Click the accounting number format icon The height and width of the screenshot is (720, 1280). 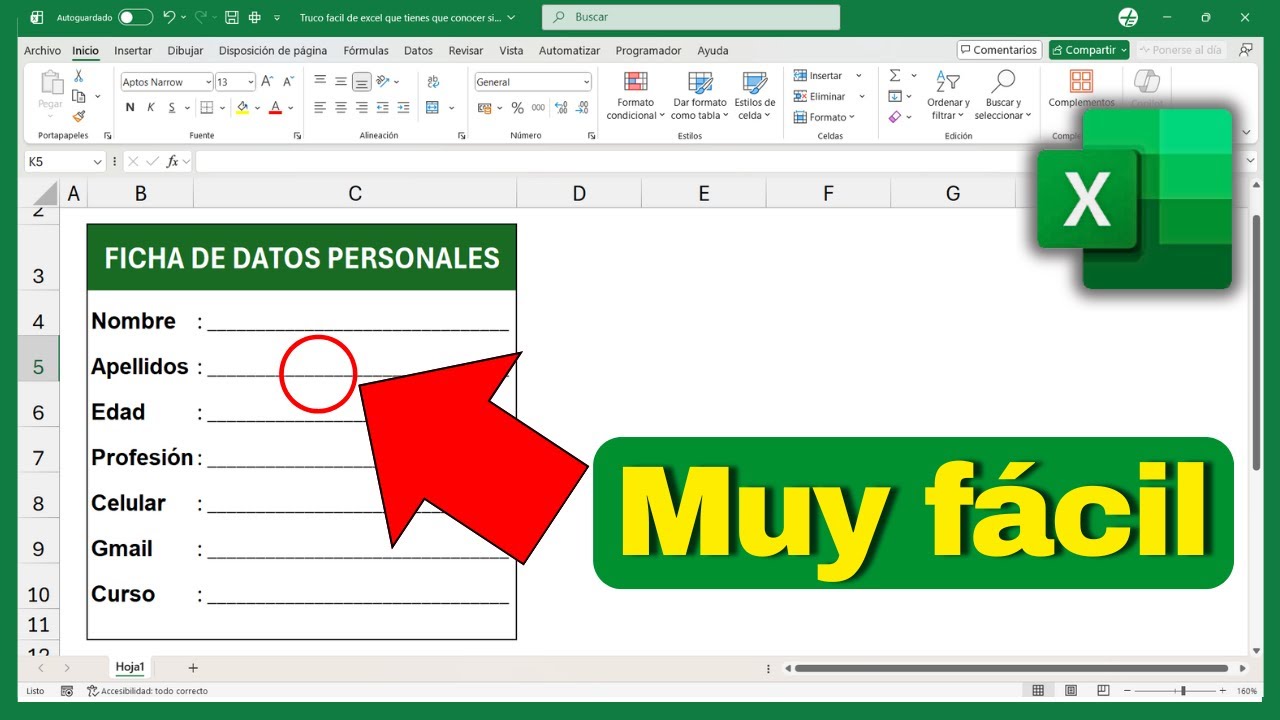[x=484, y=107]
